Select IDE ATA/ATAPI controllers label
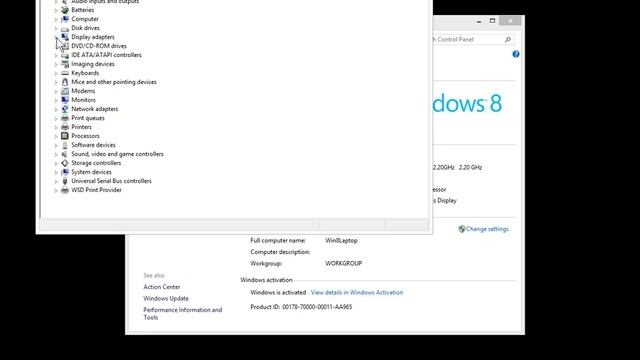Viewport: 640px width, 360px height. pos(107,55)
